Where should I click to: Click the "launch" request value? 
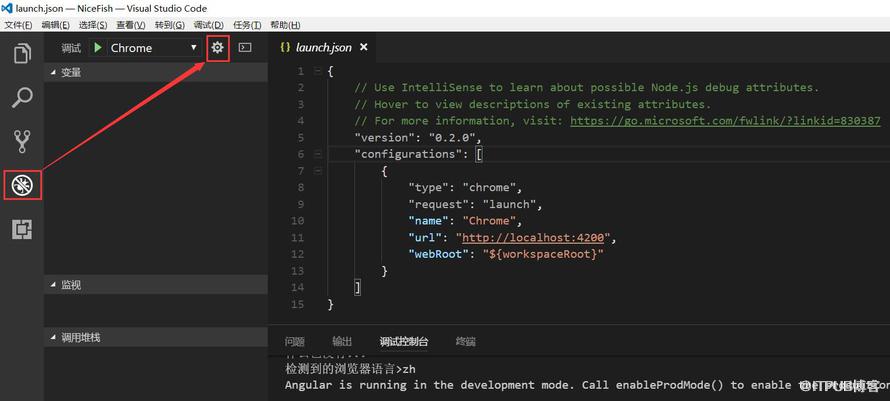[x=510, y=204]
